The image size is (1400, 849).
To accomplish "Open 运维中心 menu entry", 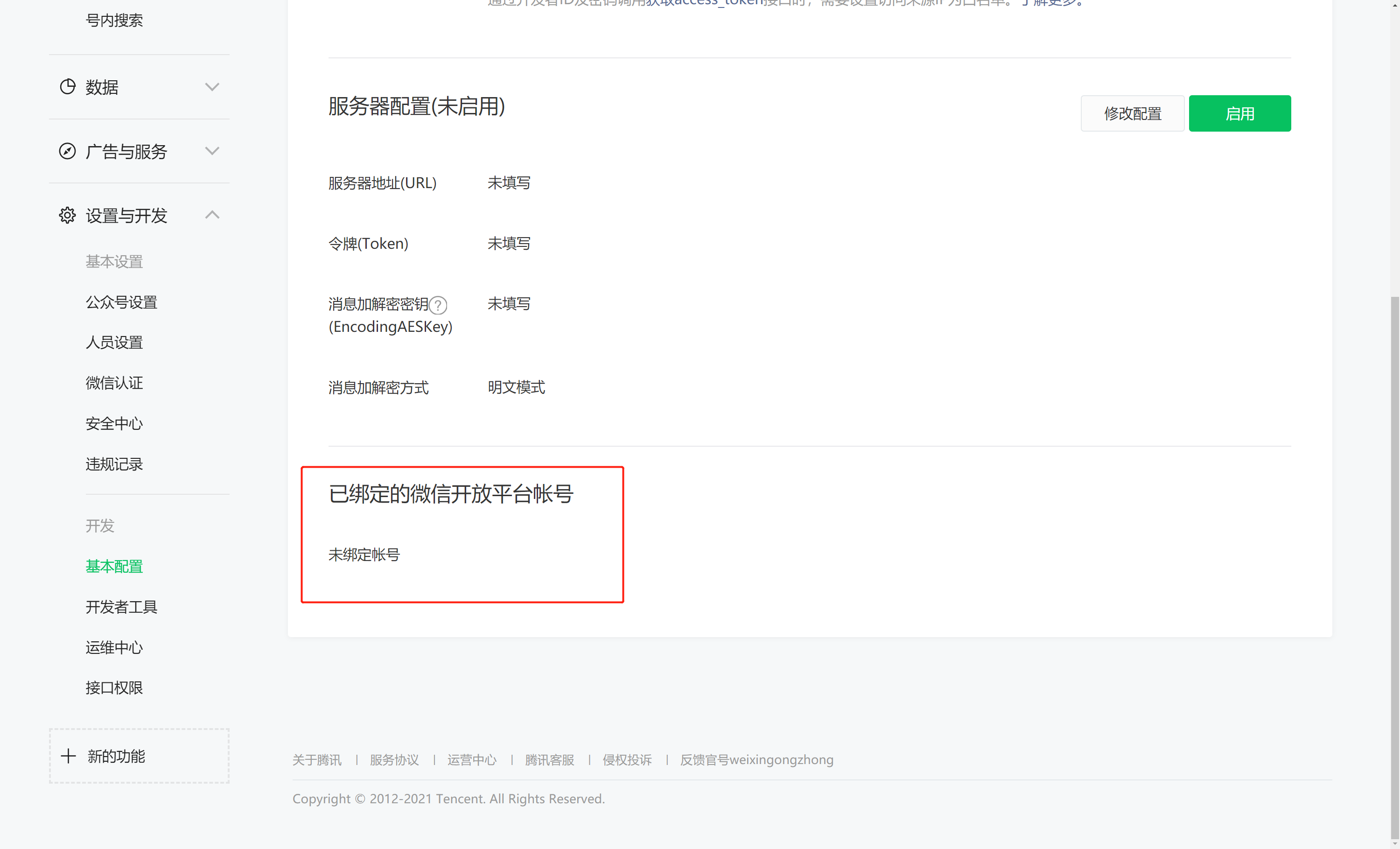I will click(114, 647).
